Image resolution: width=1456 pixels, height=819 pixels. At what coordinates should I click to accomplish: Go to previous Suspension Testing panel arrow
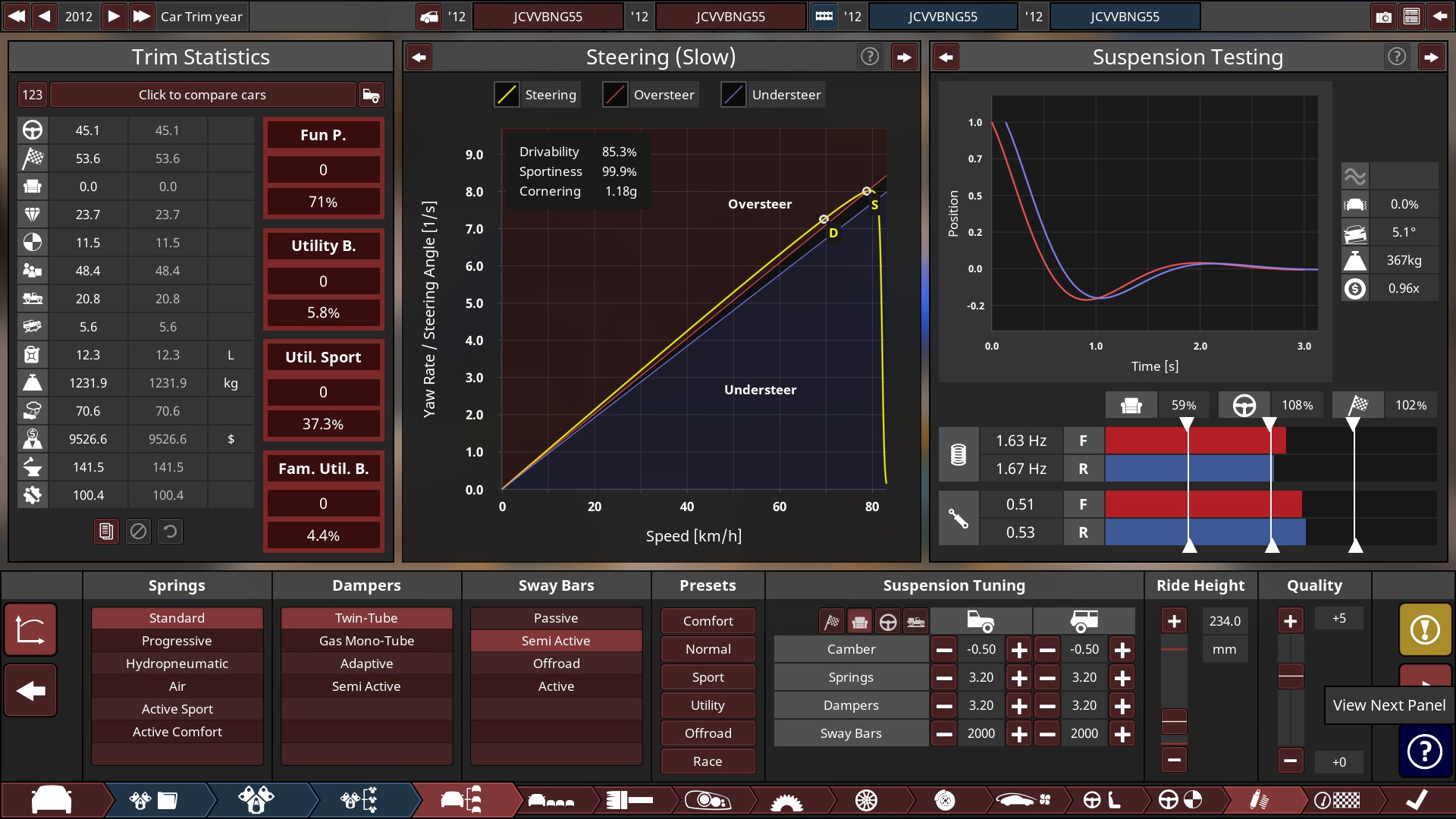[946, 57]
